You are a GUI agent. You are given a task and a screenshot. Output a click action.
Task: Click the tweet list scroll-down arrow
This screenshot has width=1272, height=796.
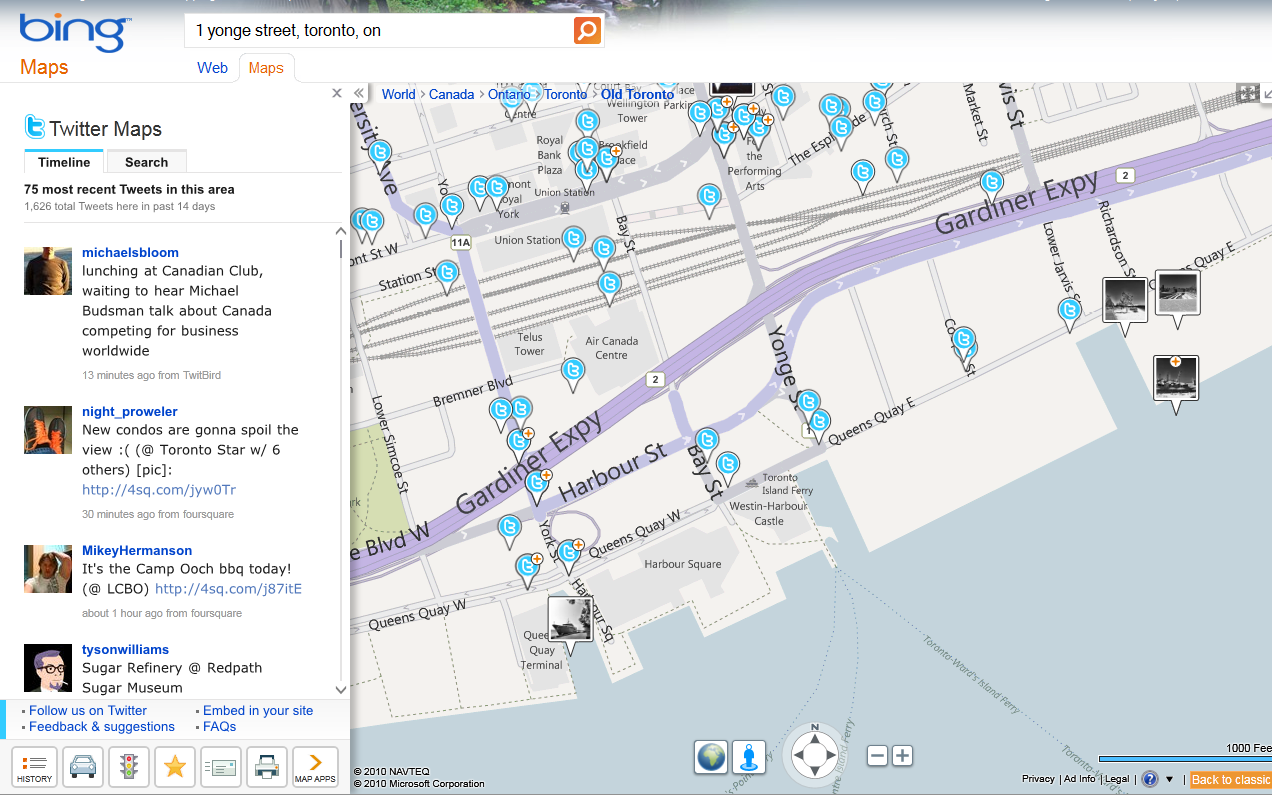pyautogui.click(x=341, y=689)
